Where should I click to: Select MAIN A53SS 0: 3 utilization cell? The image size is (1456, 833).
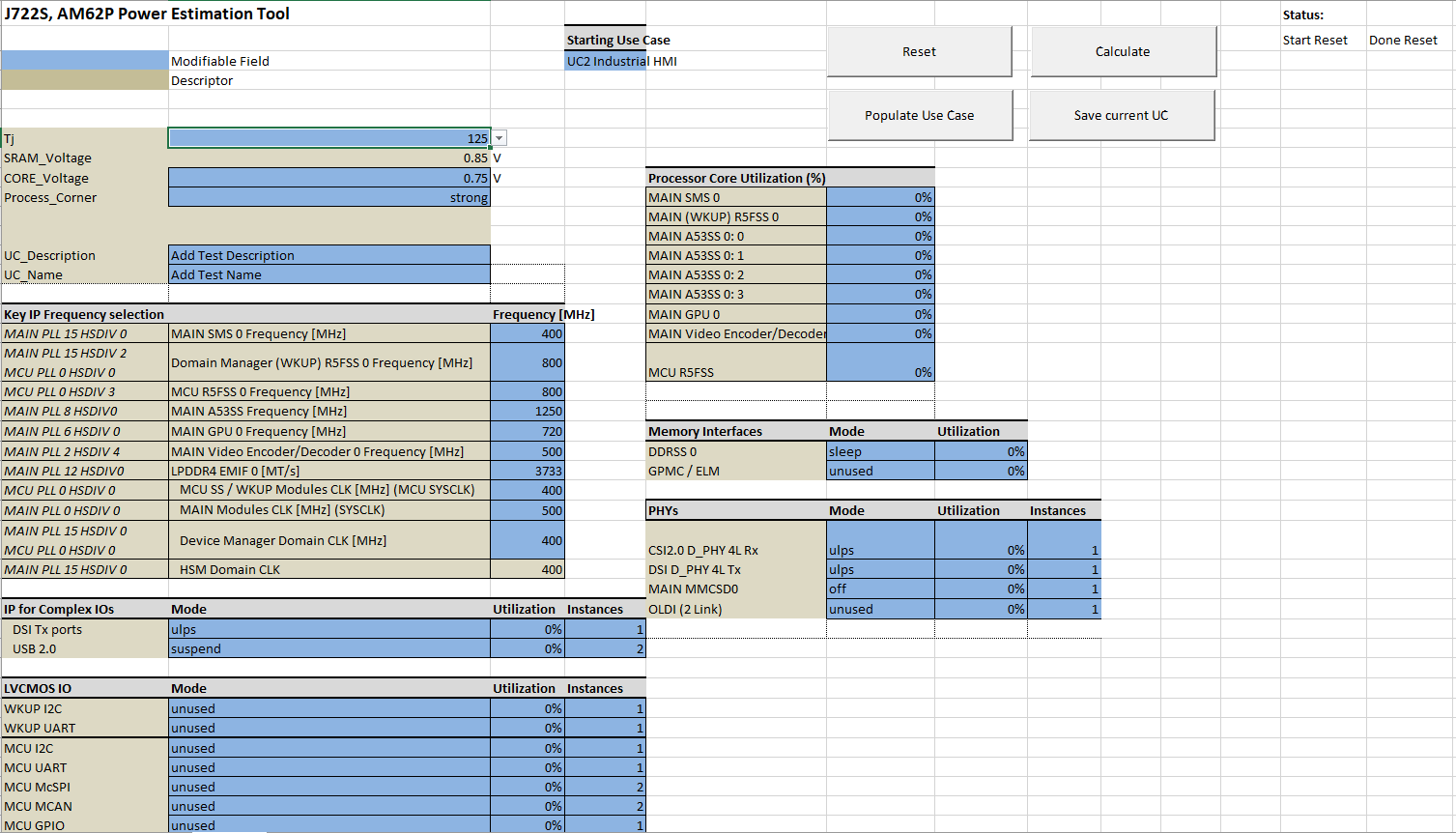click(880, 294)
